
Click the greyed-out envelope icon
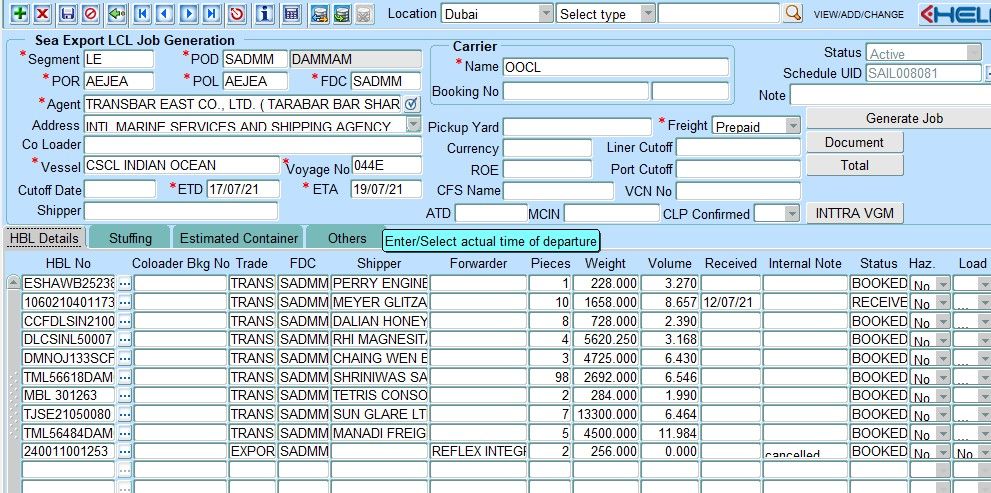(363, 13)
